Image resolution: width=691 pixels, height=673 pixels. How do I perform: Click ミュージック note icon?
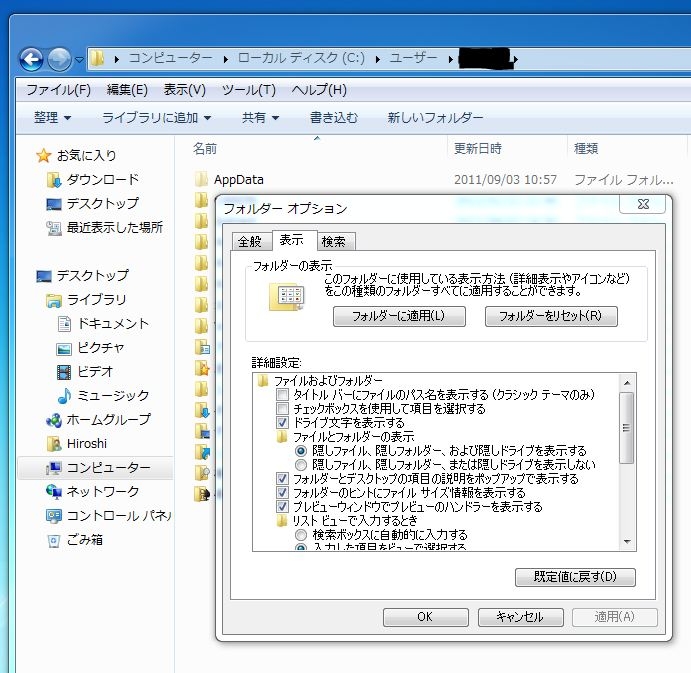pos(64,396)
